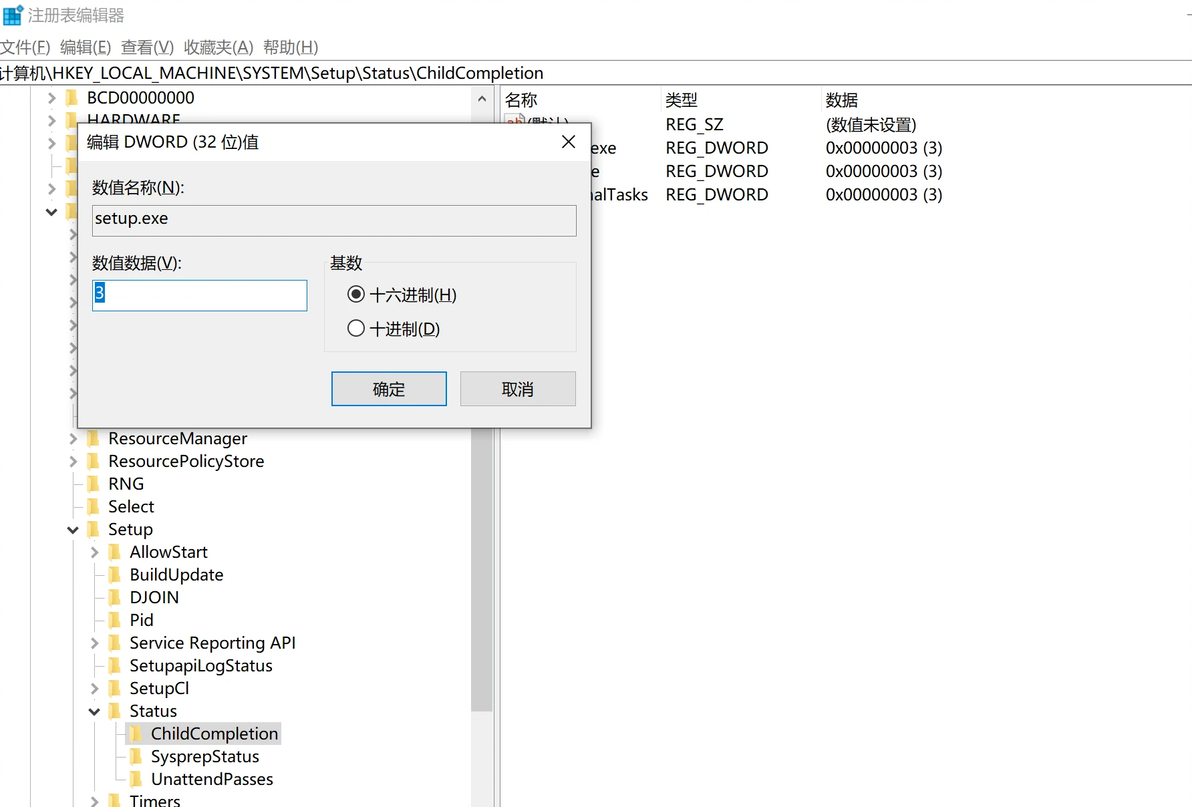
Task: Click the 数值数据 input field
Action: click(x=199, y=296)
